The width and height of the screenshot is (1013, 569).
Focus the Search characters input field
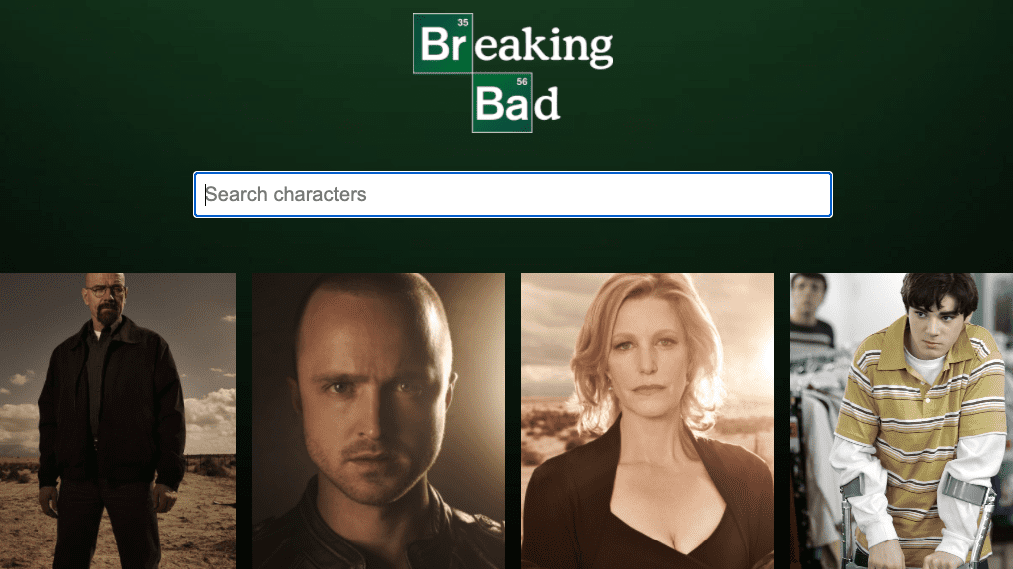[513, 194]
